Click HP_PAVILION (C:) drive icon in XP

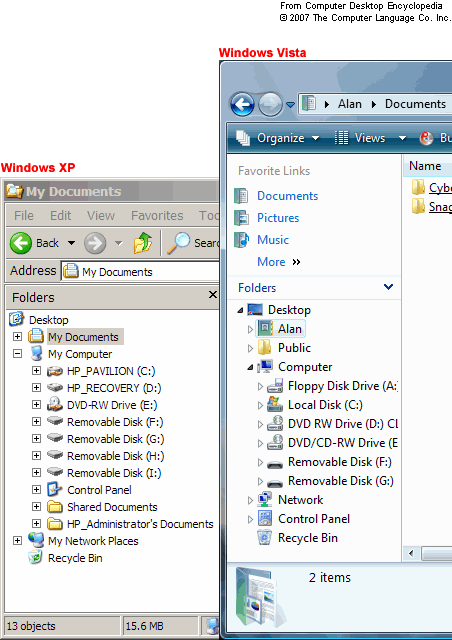(x=55, y=371)
